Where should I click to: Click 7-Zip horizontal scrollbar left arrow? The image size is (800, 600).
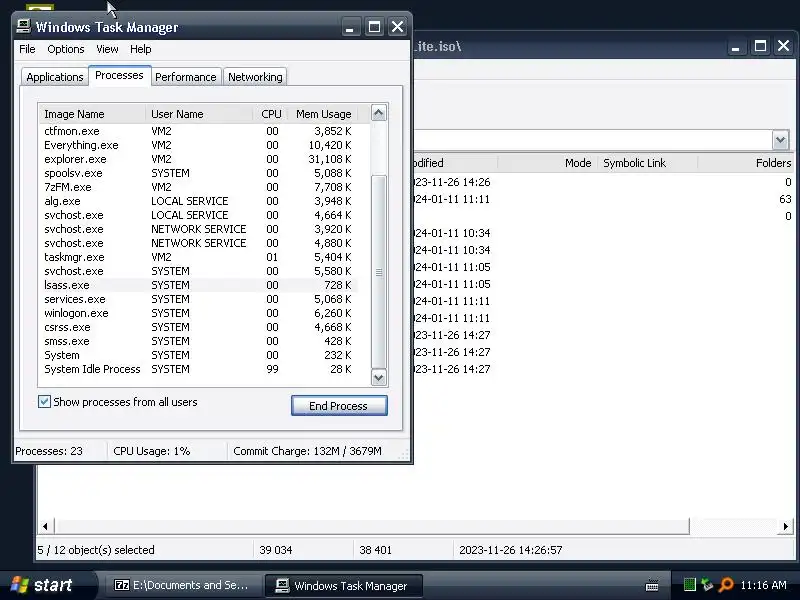[45, 526]
